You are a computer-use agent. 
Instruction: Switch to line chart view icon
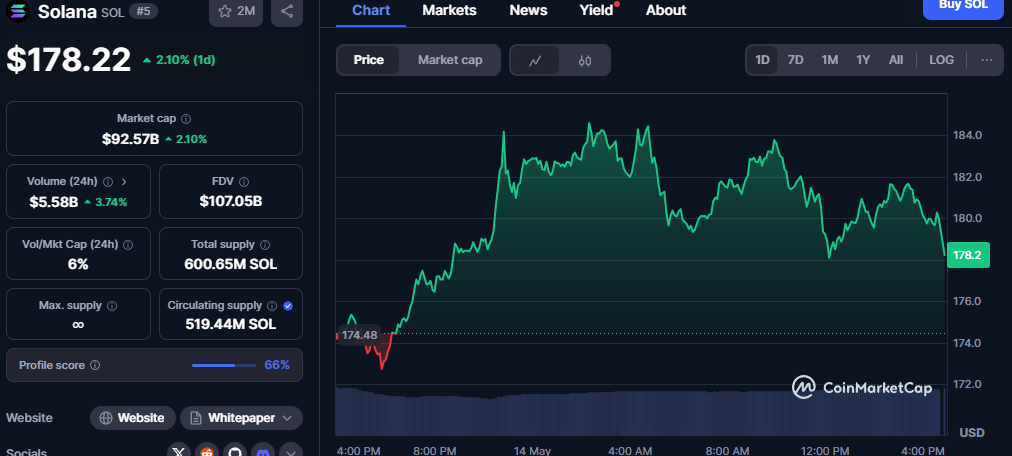(534, 61)
